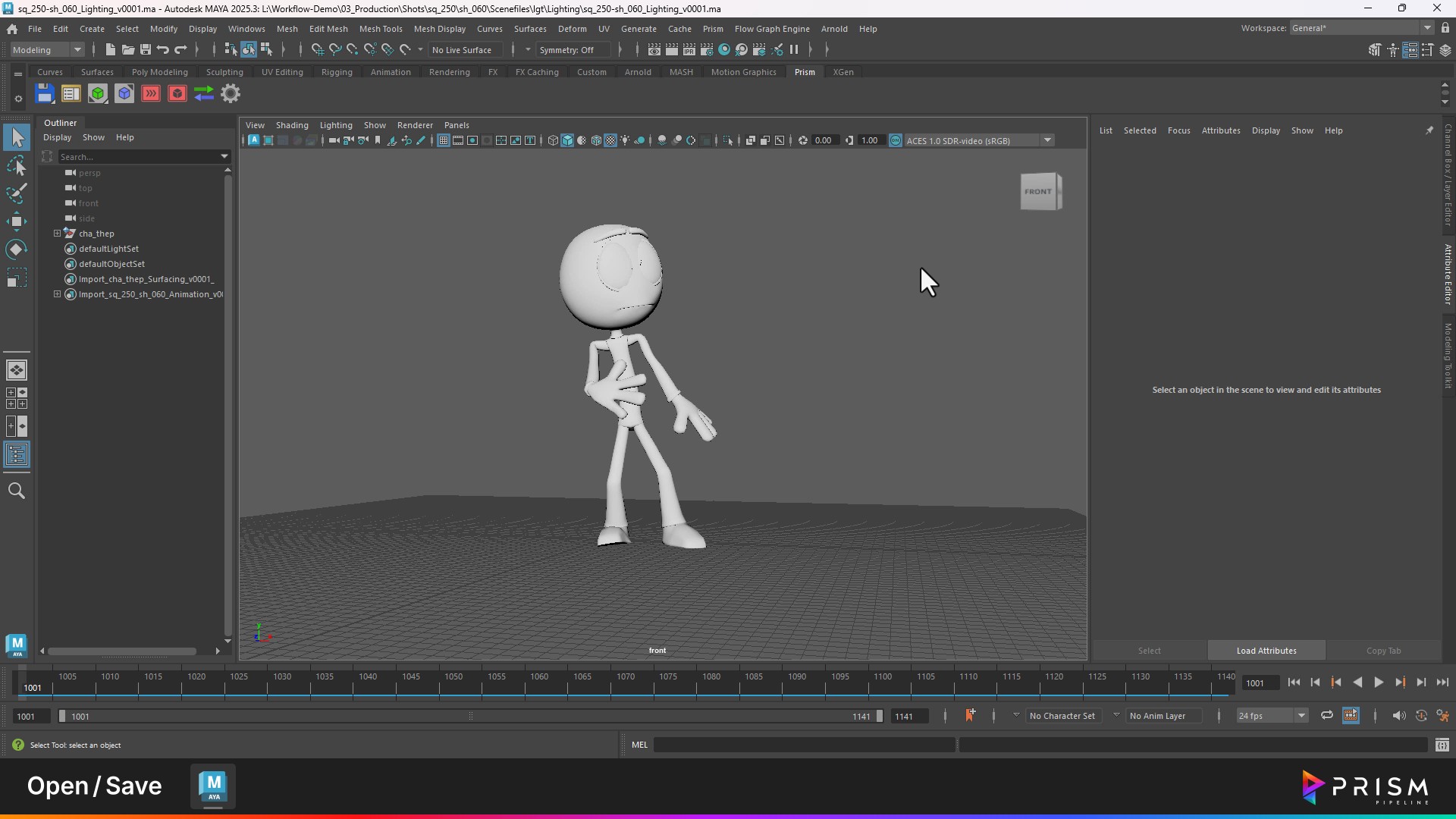Toggle viewport grid display
The height and width of the screenshot is (819, 1456).
point(444,140)
